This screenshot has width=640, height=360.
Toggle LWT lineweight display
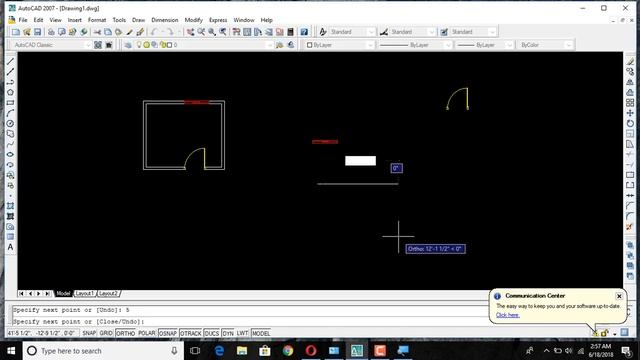coord(242,333)
